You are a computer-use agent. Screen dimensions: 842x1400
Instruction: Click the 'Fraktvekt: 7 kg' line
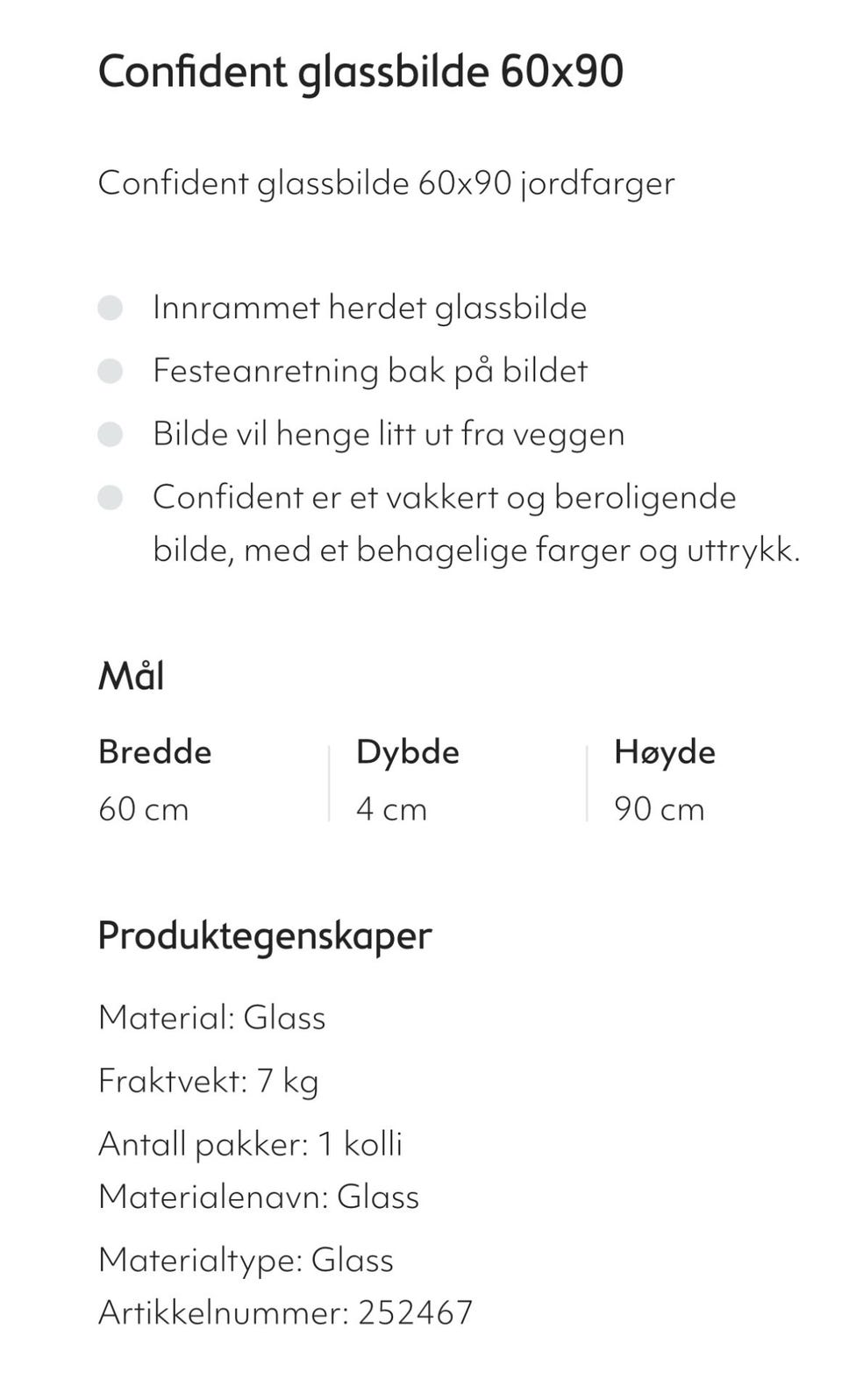pyautogui.click(x=208, y=1081)
